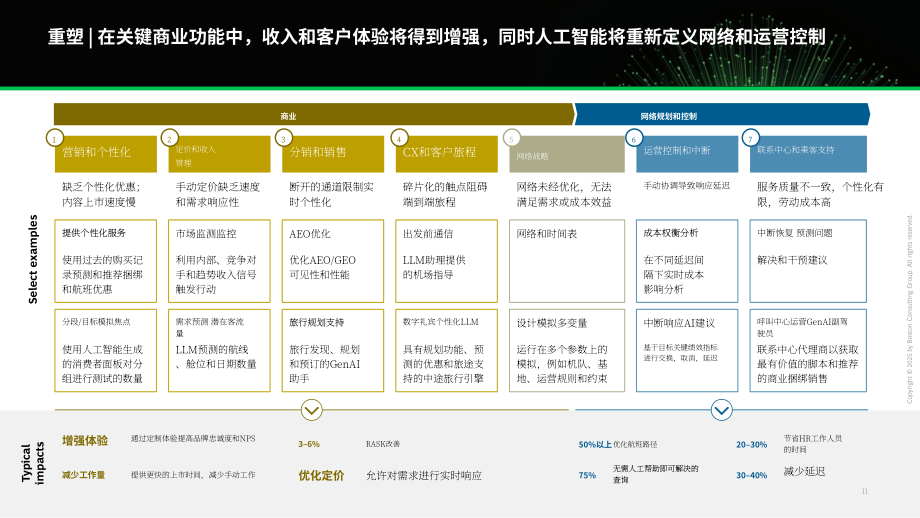The height and width of the screenshot is (518, 920).
Task: Select the gray 网络战略 column header
Action: [x=567, y=154]
